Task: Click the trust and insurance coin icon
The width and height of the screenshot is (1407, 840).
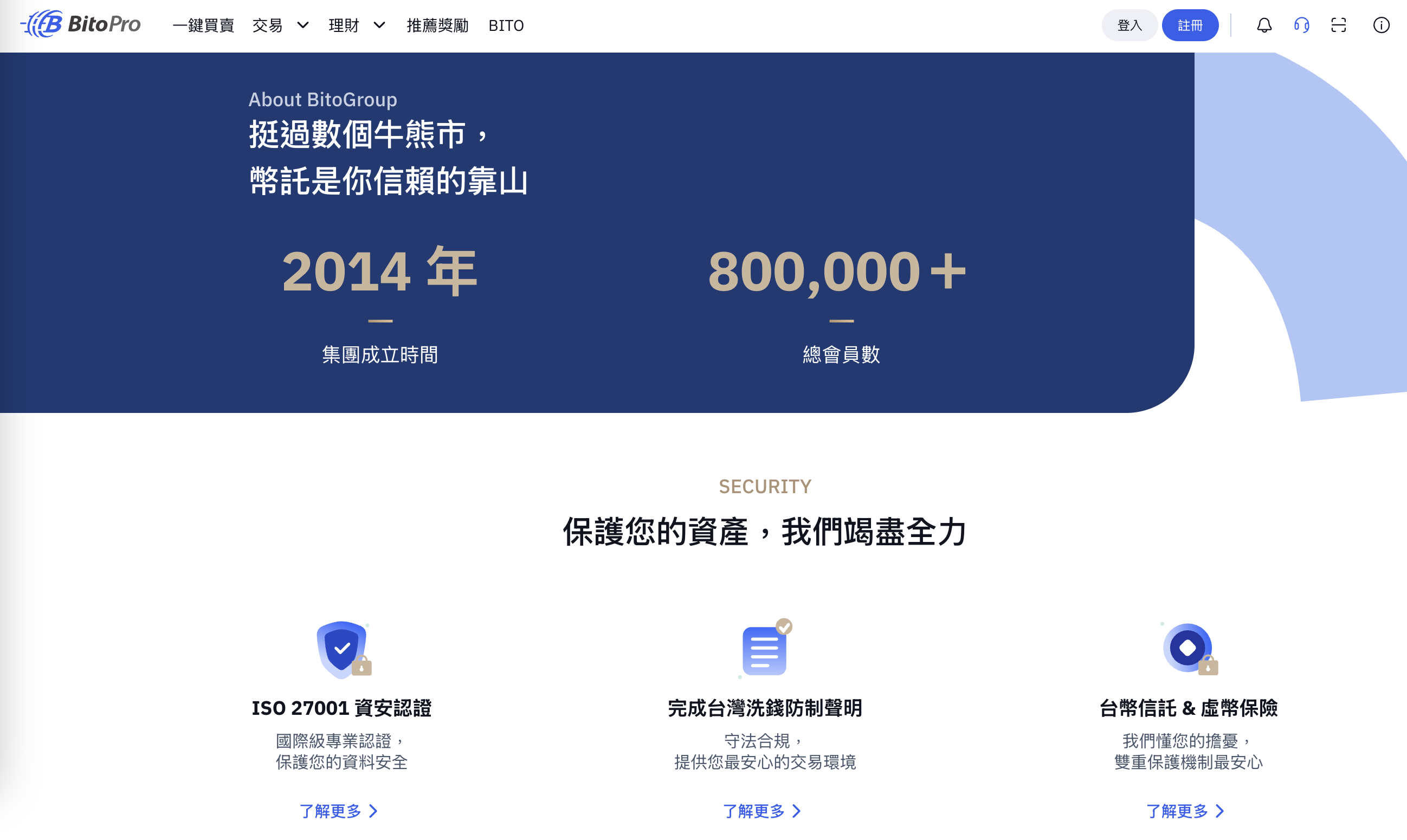Action: (x=1189, y=649)
